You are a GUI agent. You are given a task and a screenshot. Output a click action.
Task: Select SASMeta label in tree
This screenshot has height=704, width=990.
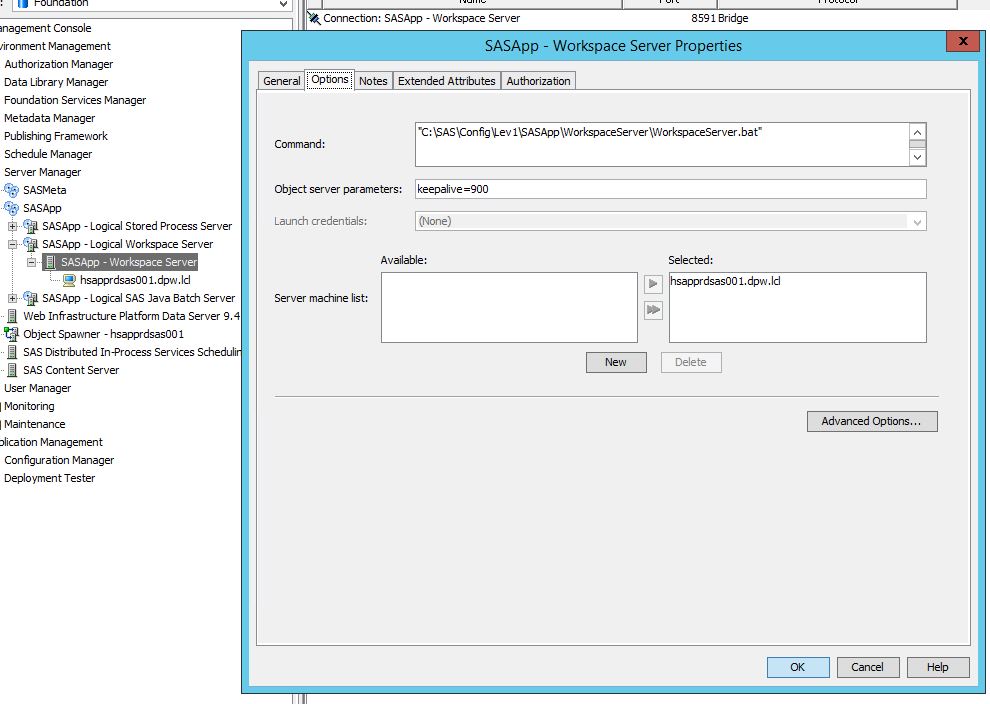tap(44, 190)
